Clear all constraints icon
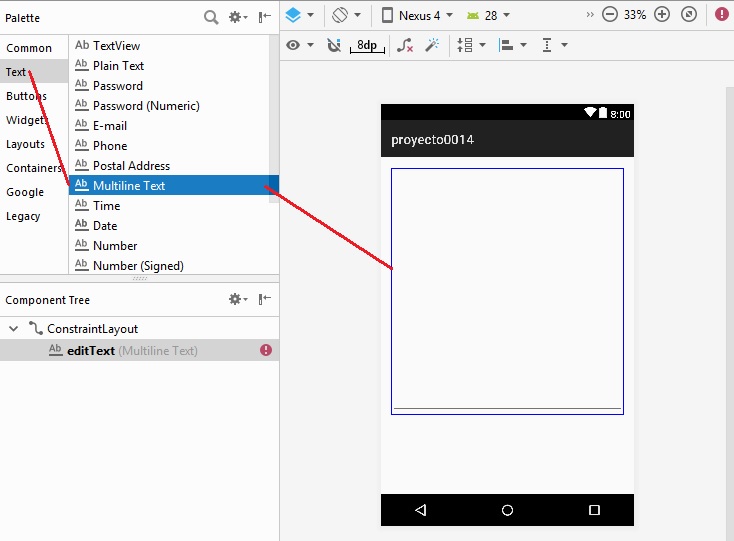The width and height of the screenshot is (734, 541). pos(404,45)
